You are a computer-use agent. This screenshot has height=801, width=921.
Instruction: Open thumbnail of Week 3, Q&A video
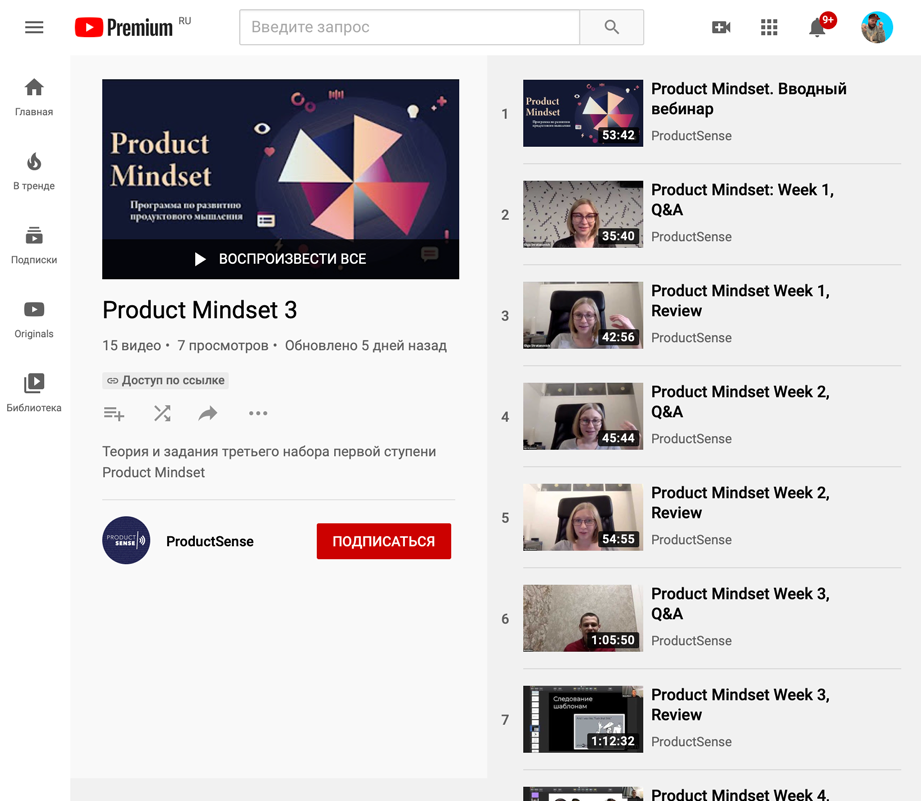(x=583, y=618)
